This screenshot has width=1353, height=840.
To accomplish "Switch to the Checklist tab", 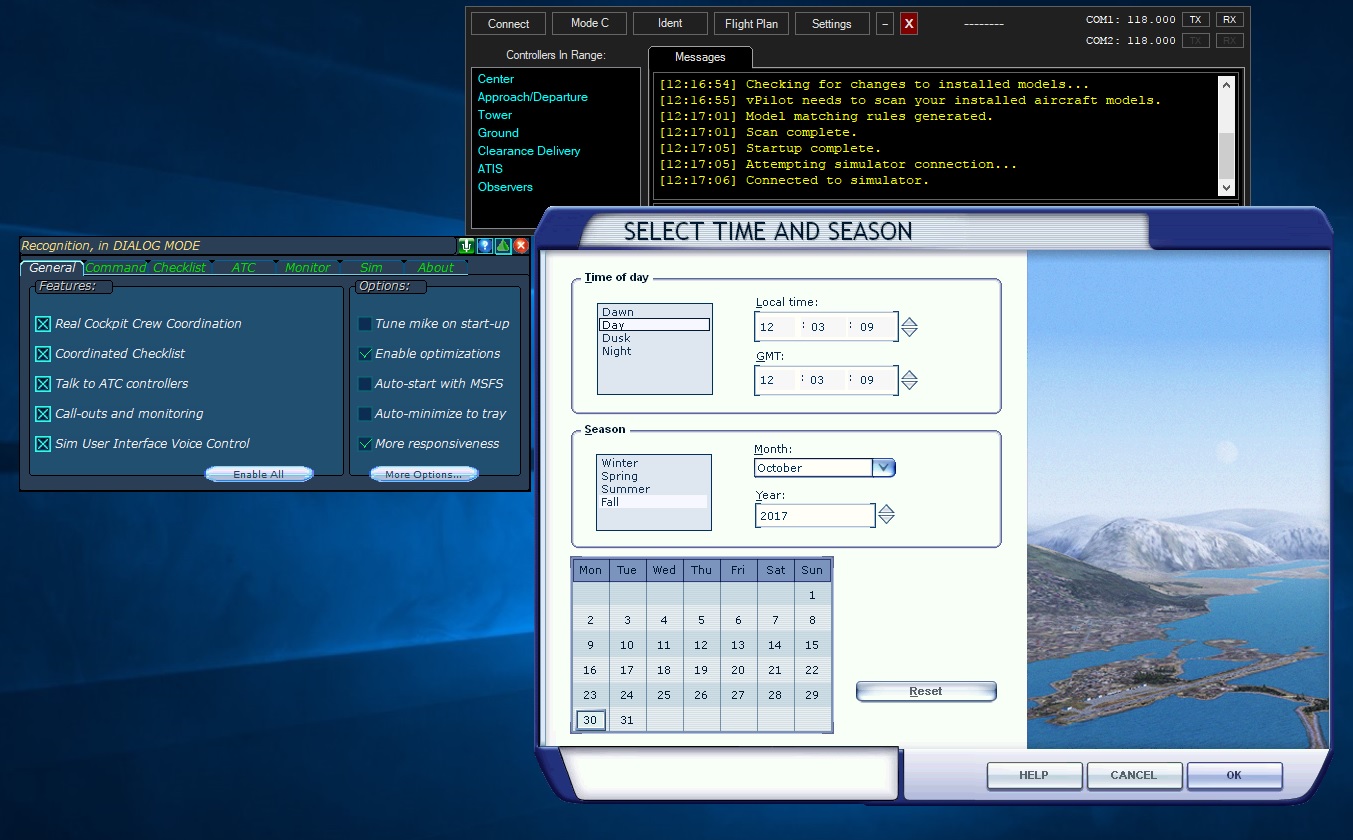I will 180,268.
